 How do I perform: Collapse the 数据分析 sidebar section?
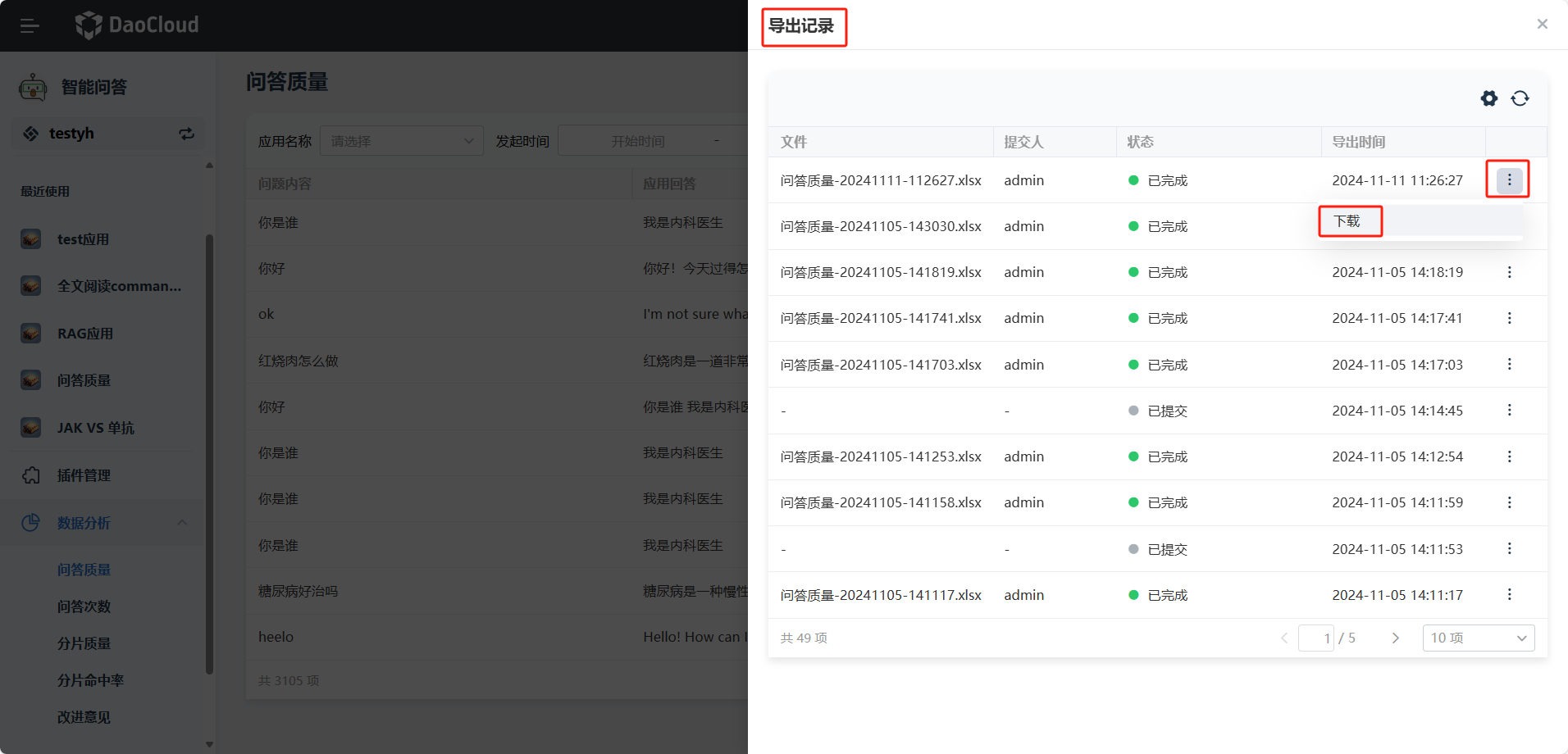pos(182,523)
